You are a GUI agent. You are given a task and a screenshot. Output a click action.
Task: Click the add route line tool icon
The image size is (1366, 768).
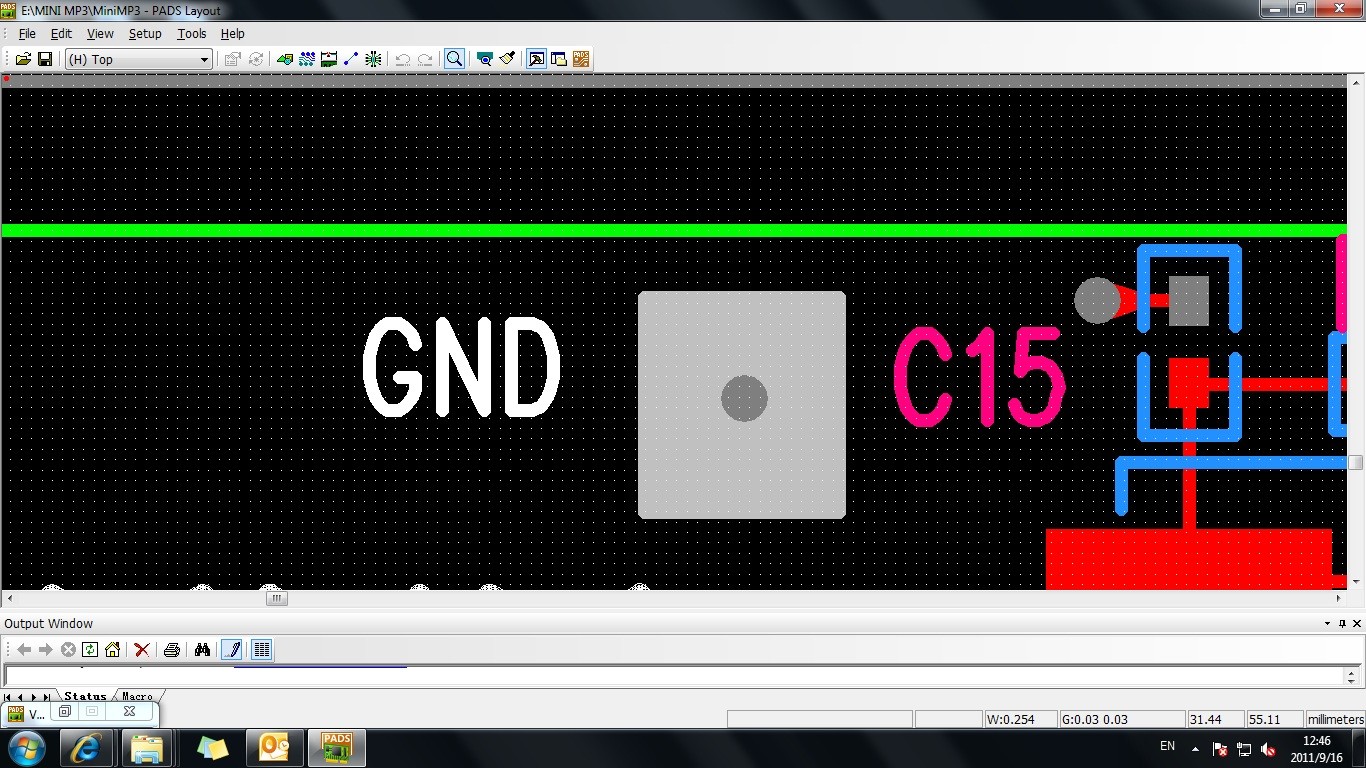point(351,59)
